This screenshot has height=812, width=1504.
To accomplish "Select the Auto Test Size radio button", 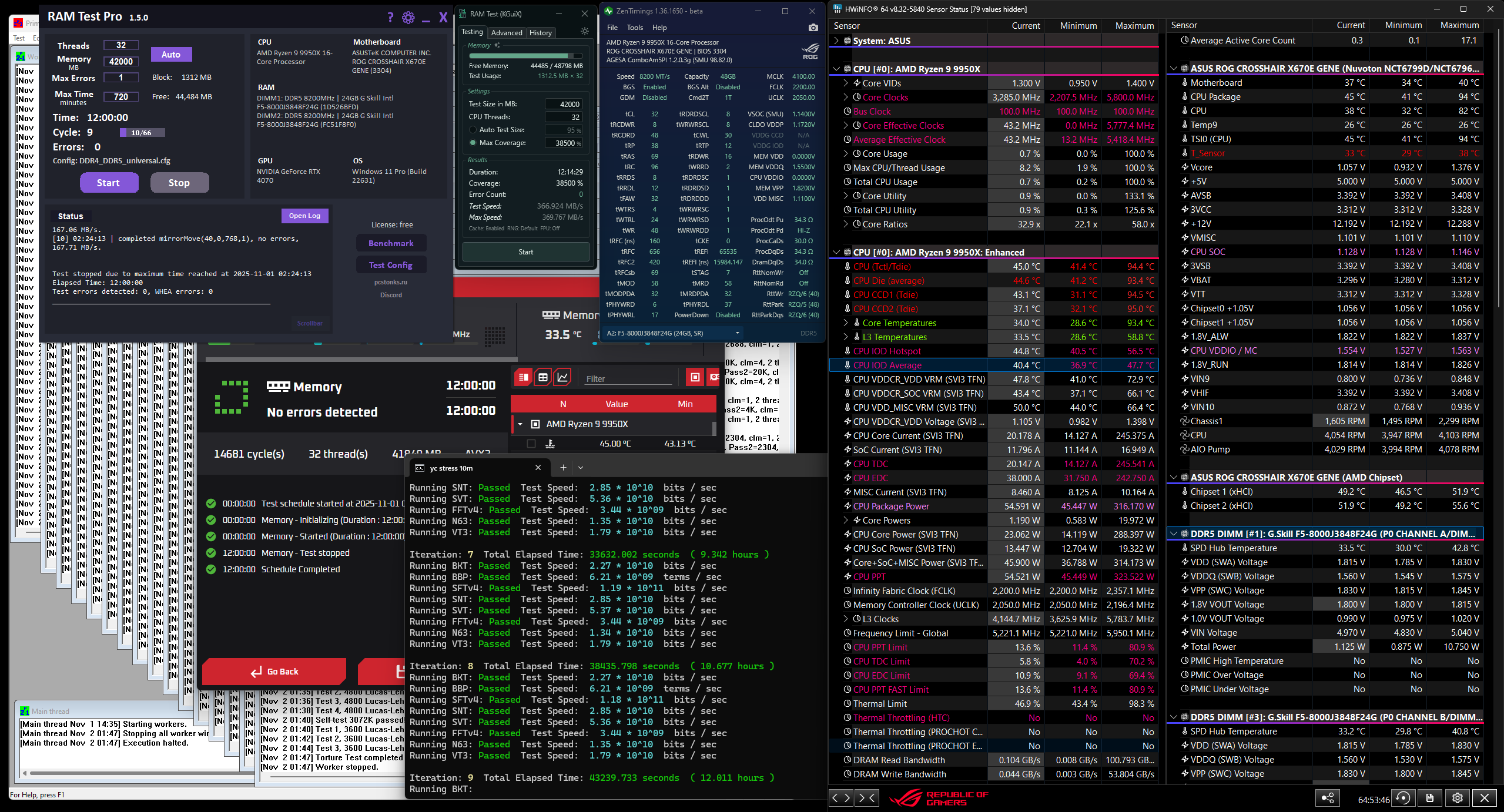I will tap(473, 130).
